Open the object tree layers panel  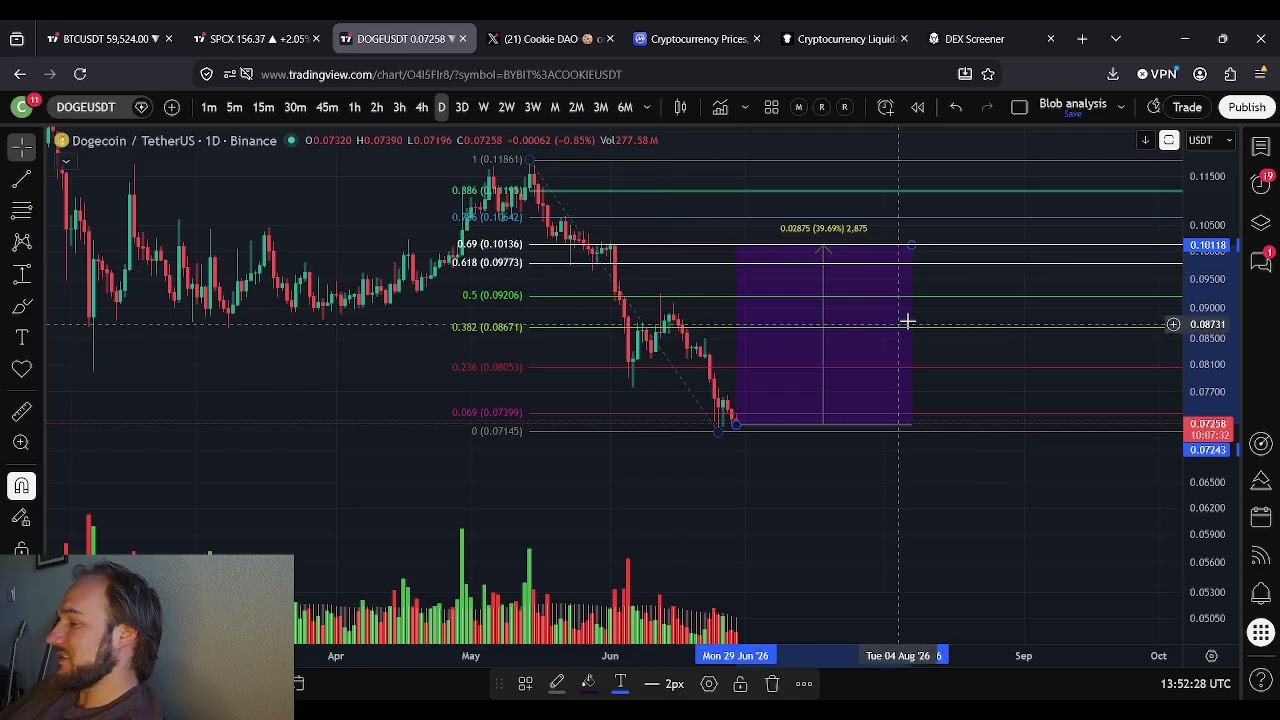click(x=1261, y=222)
